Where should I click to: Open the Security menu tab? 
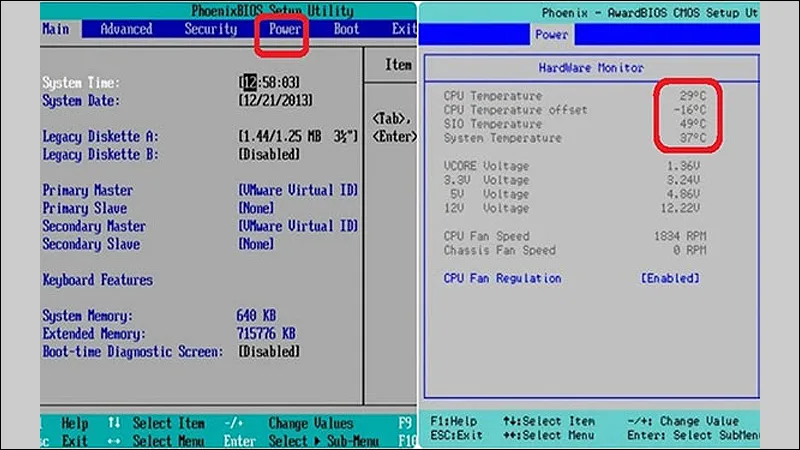click(210, 29)
